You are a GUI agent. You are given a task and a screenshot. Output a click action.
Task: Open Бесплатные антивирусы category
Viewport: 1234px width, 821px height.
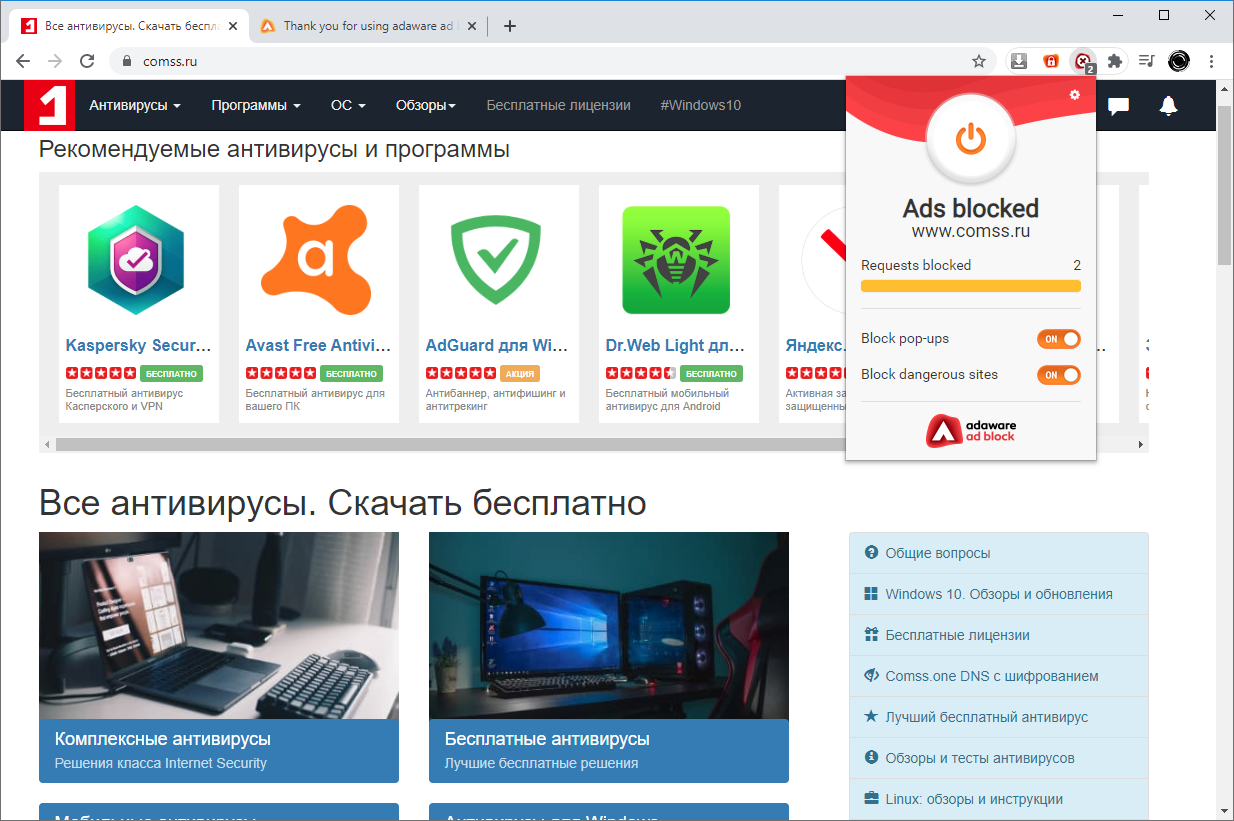click(x=609, y=750)
